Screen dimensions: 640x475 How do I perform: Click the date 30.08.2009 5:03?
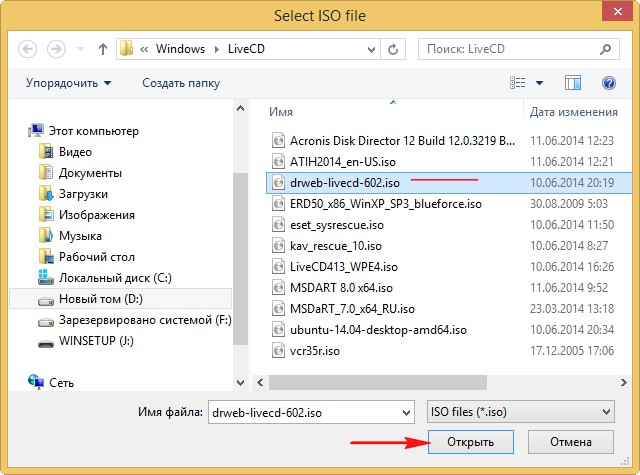tap(569, 204)
